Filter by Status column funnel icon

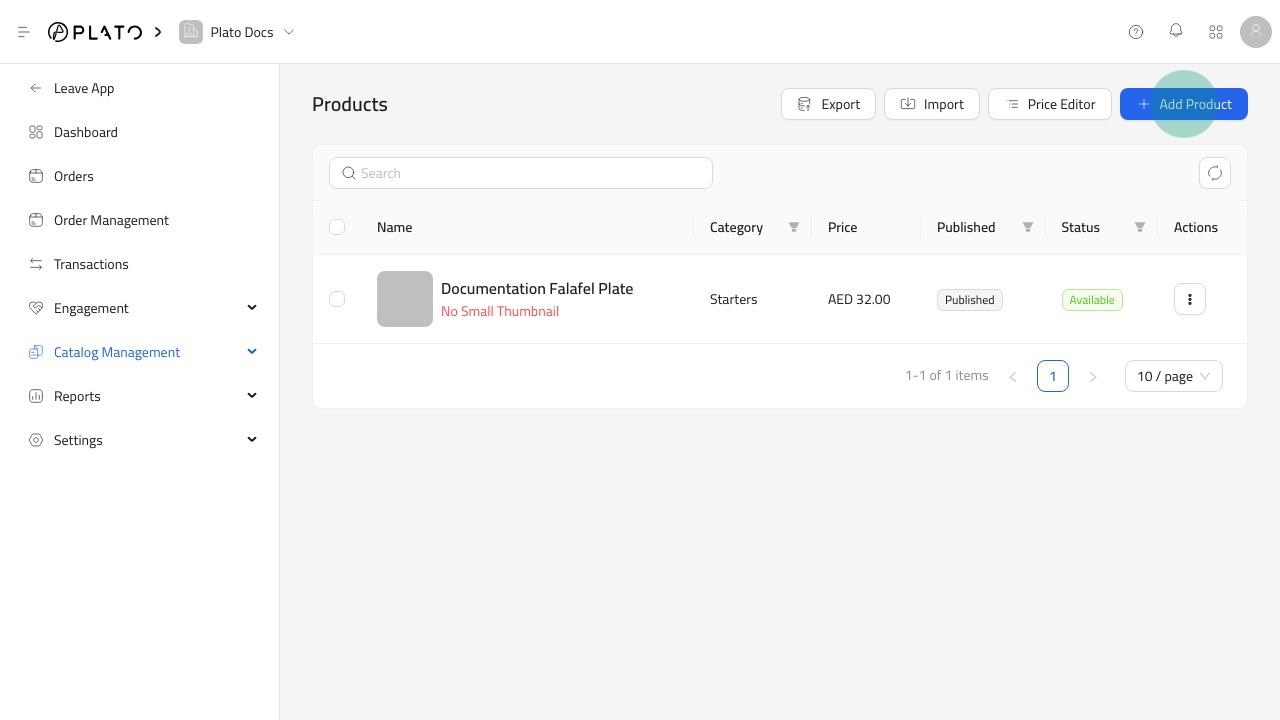click(1140, 227)
